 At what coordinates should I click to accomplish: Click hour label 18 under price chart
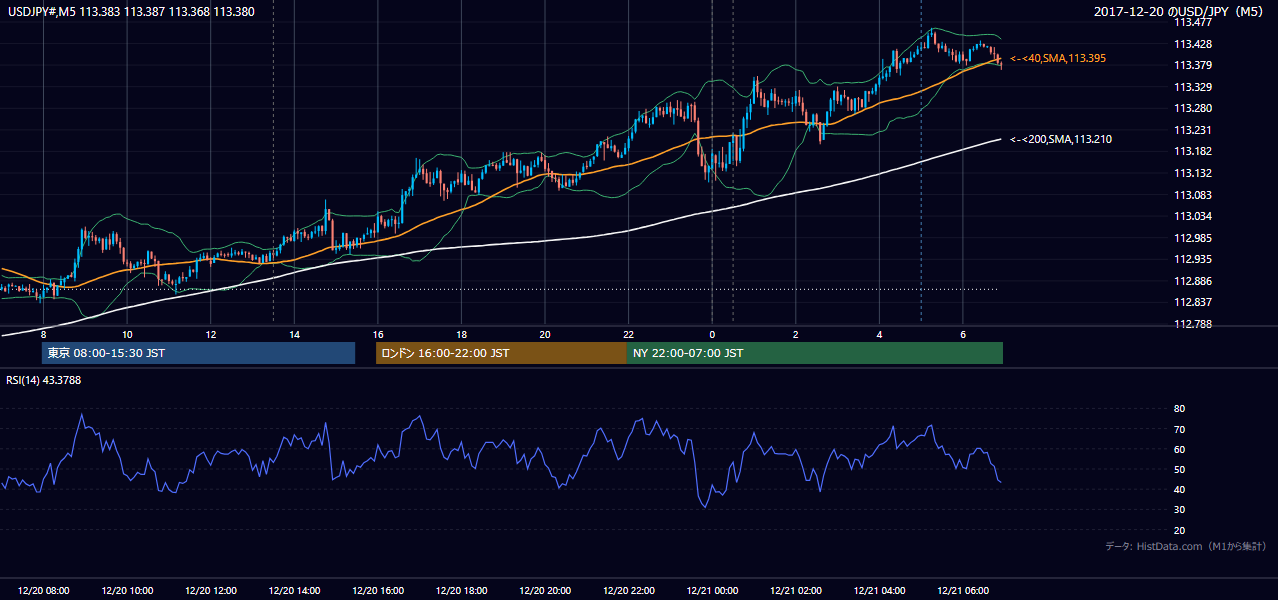pos(461,334)
